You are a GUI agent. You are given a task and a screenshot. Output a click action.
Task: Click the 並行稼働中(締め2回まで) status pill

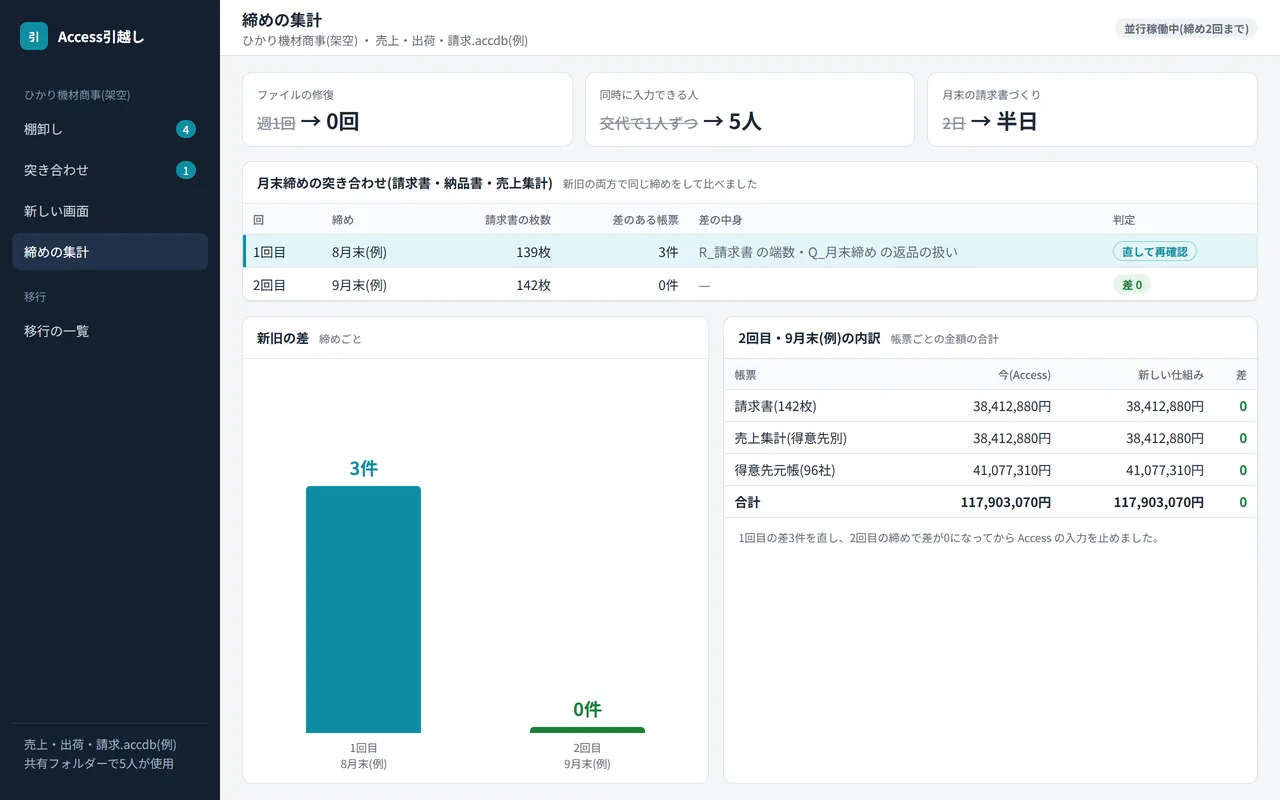point(1186,28)
